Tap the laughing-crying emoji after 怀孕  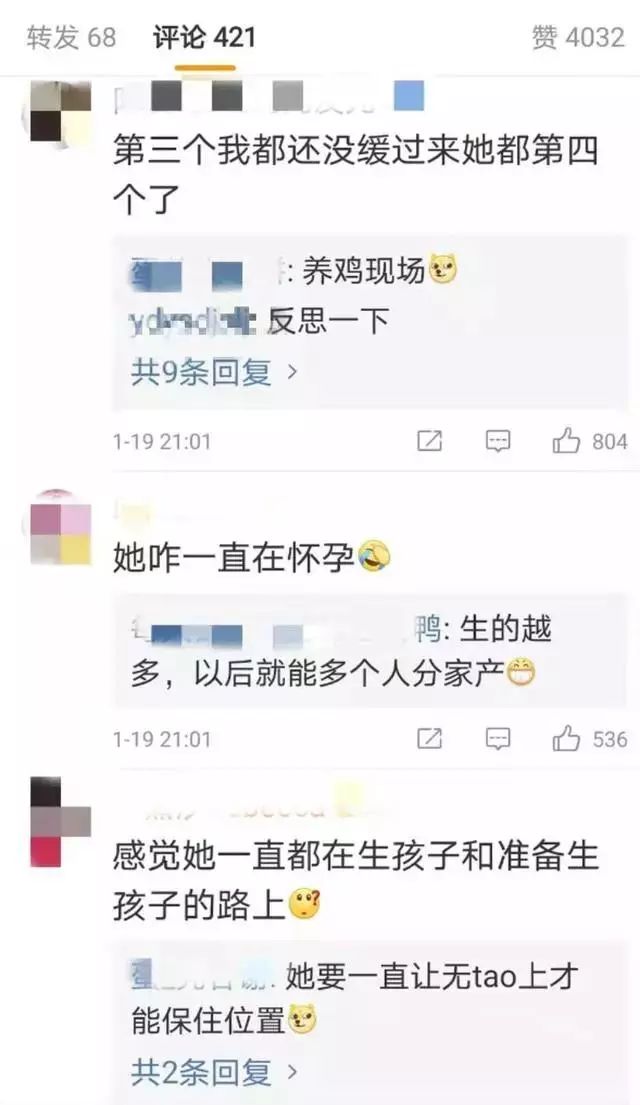[374, 557]
